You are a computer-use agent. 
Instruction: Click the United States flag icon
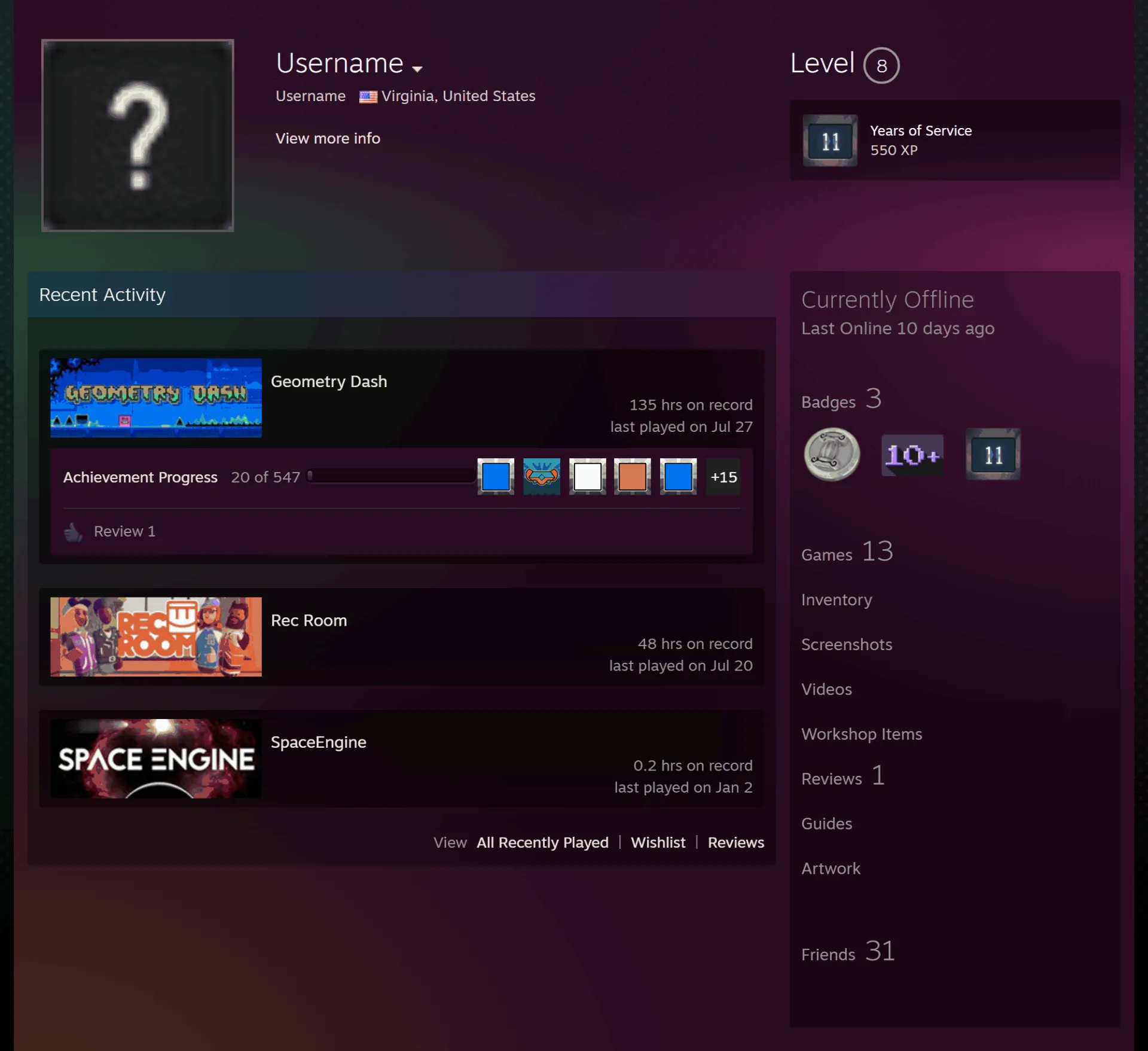[x=368, y=96]
